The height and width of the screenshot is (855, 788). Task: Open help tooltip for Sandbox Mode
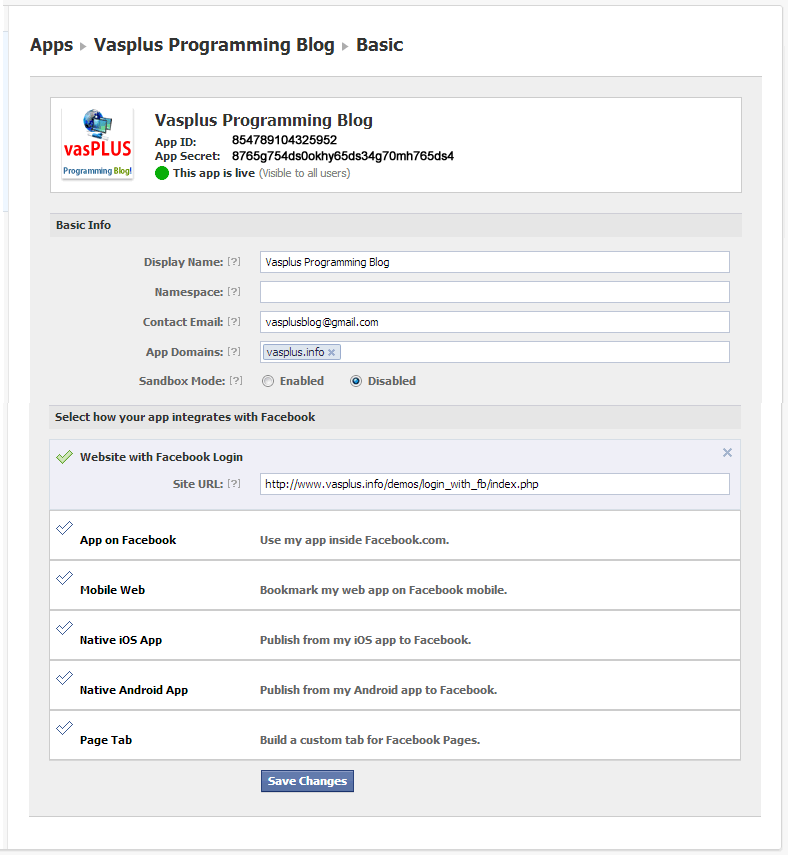coord(236,381)
